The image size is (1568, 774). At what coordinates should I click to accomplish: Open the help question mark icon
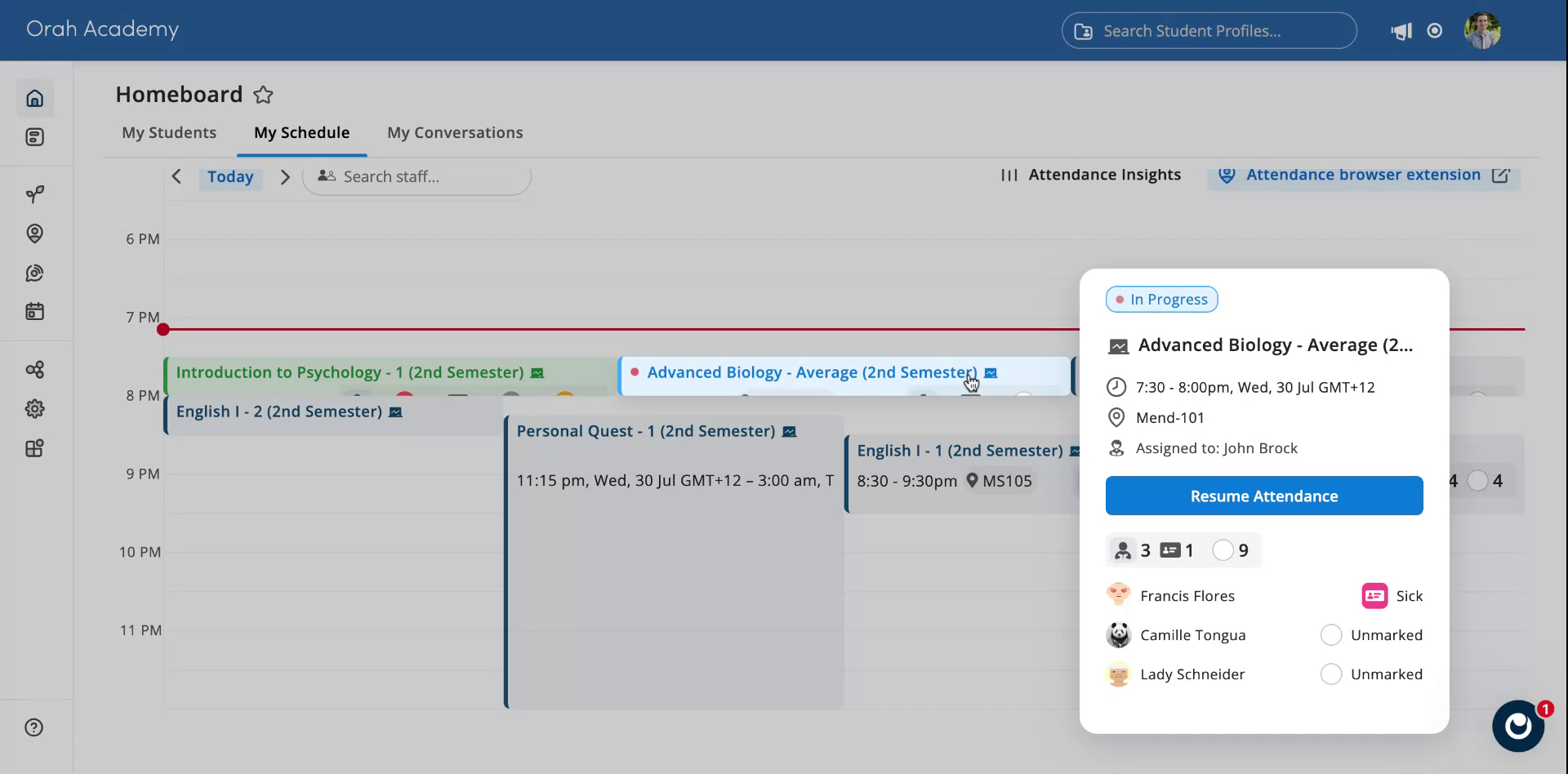pos(33,727)
